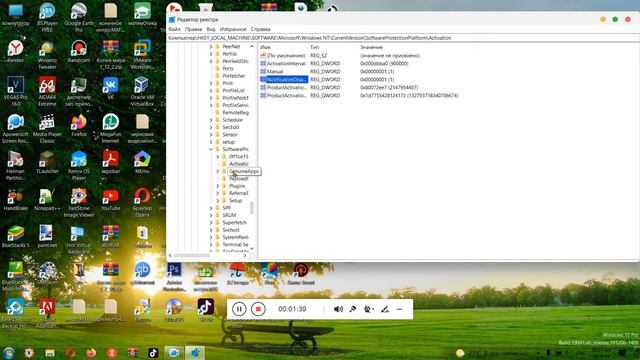Click the tree pane horizontal scrollbar
The image size is (640, 360).
pos(192,256)
